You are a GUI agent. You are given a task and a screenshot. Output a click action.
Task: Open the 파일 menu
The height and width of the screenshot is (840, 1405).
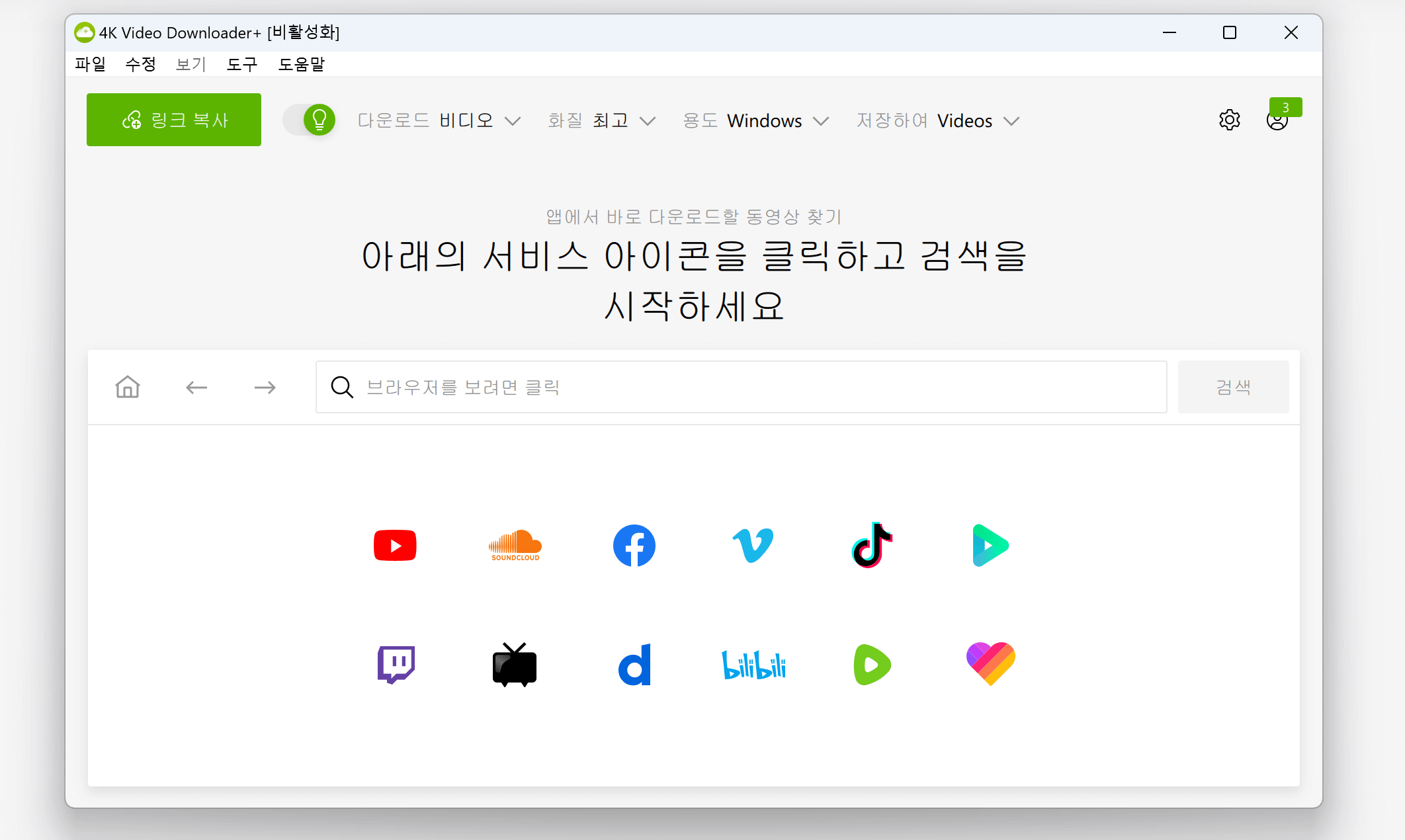[90, 64]
